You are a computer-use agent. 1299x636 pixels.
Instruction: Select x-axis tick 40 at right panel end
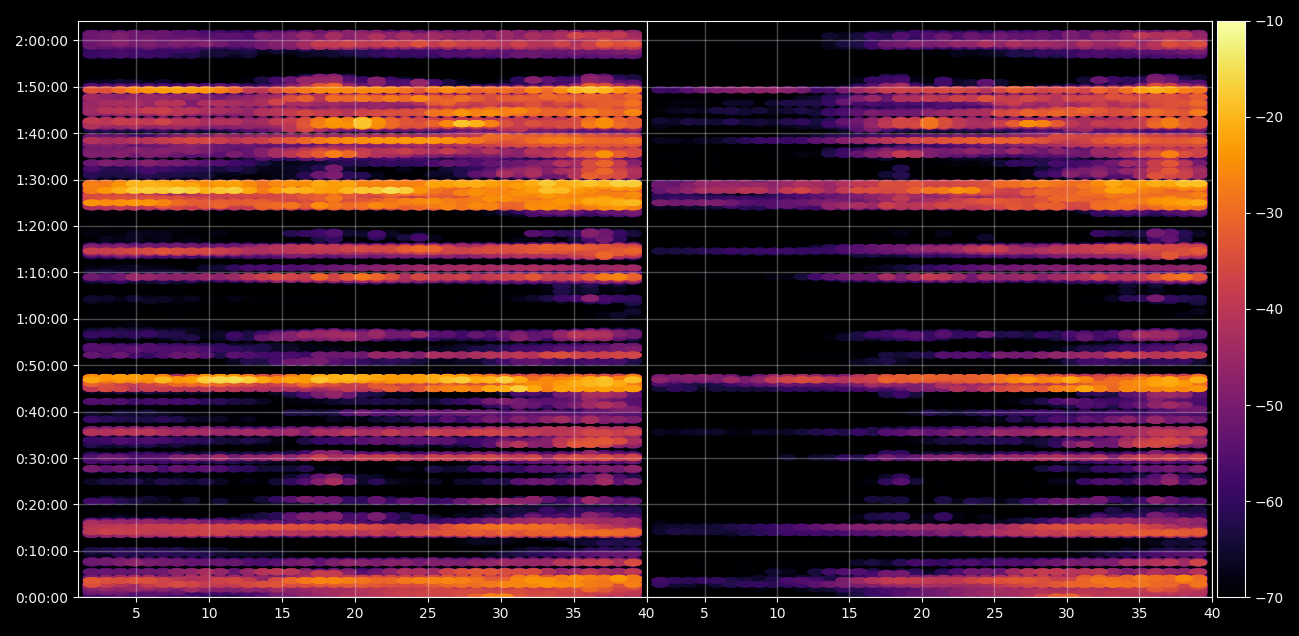[x=1212, y=613]
